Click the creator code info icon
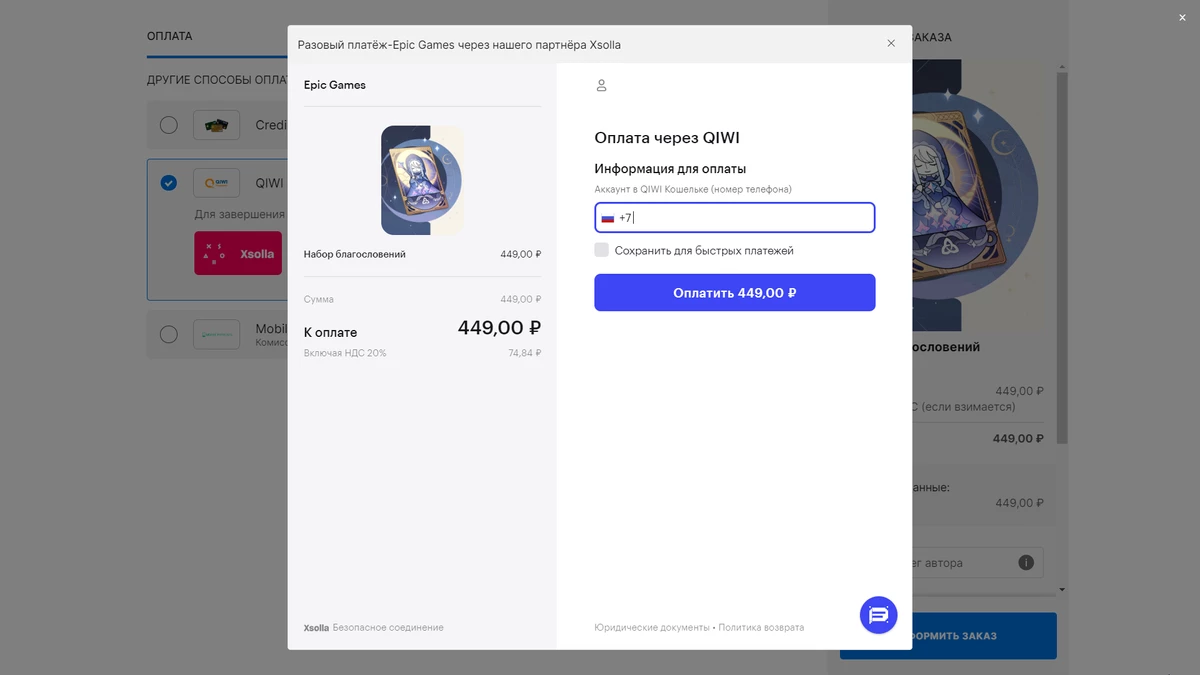Viewport: 1200px width, 675px height. [x=1026, y=562]
